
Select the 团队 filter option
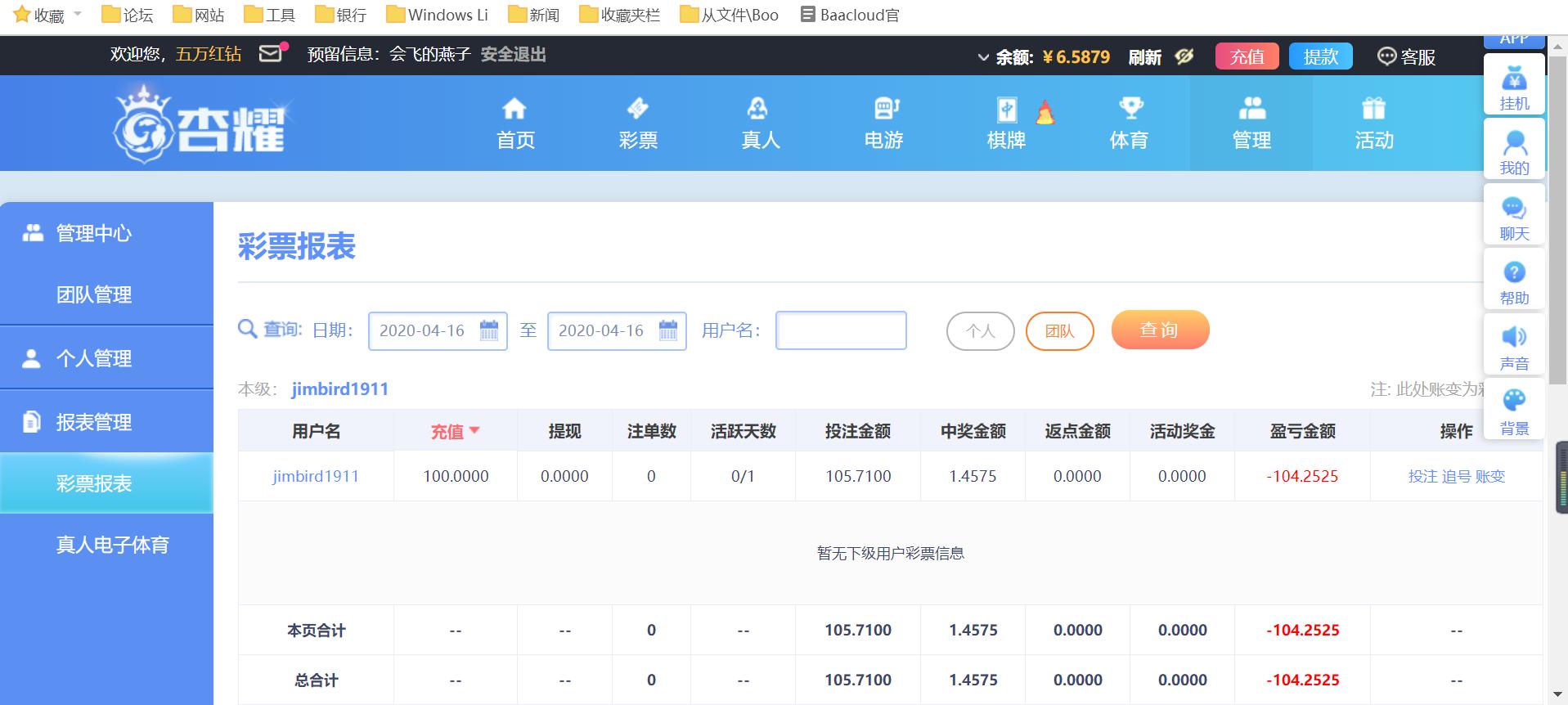1059,331
